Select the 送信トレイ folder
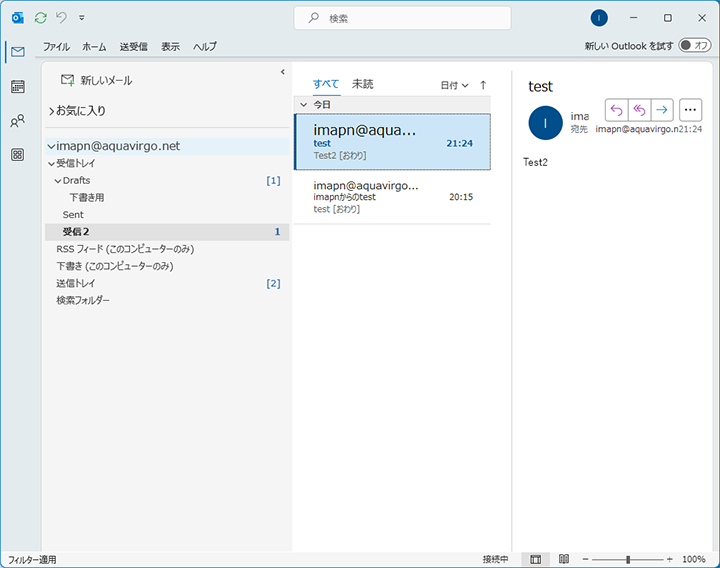The width and height of the screenshot is (720, 568). click(167, 283)
